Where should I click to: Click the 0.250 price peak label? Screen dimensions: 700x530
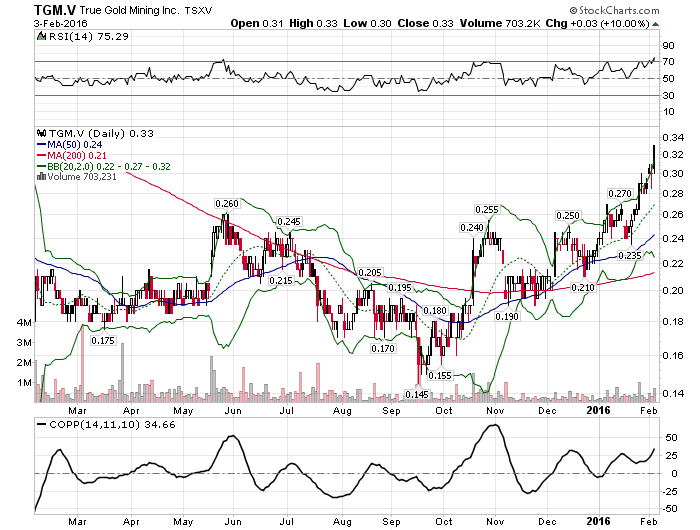click(568, 216)
